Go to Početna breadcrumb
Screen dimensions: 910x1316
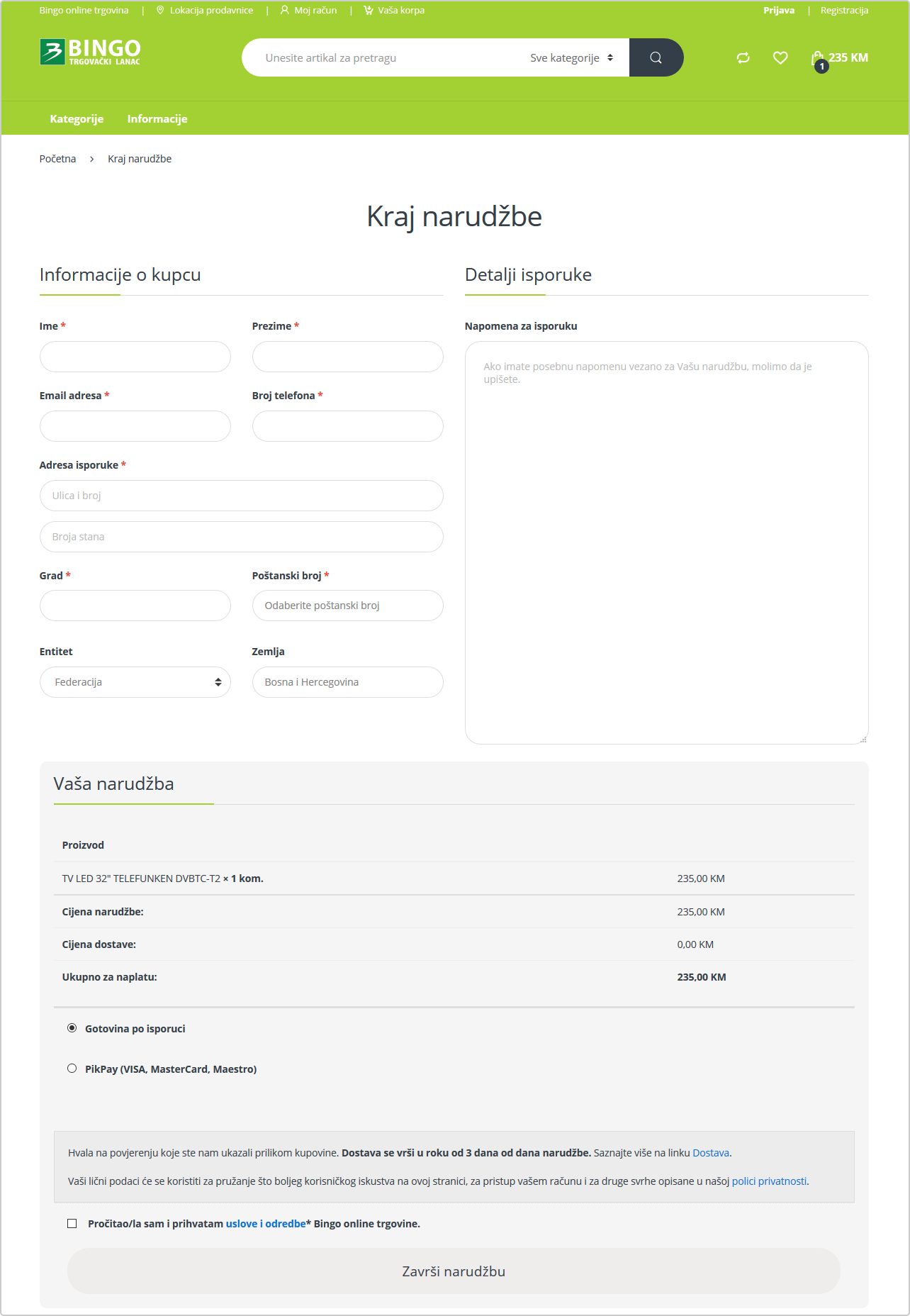pos(57,159)
